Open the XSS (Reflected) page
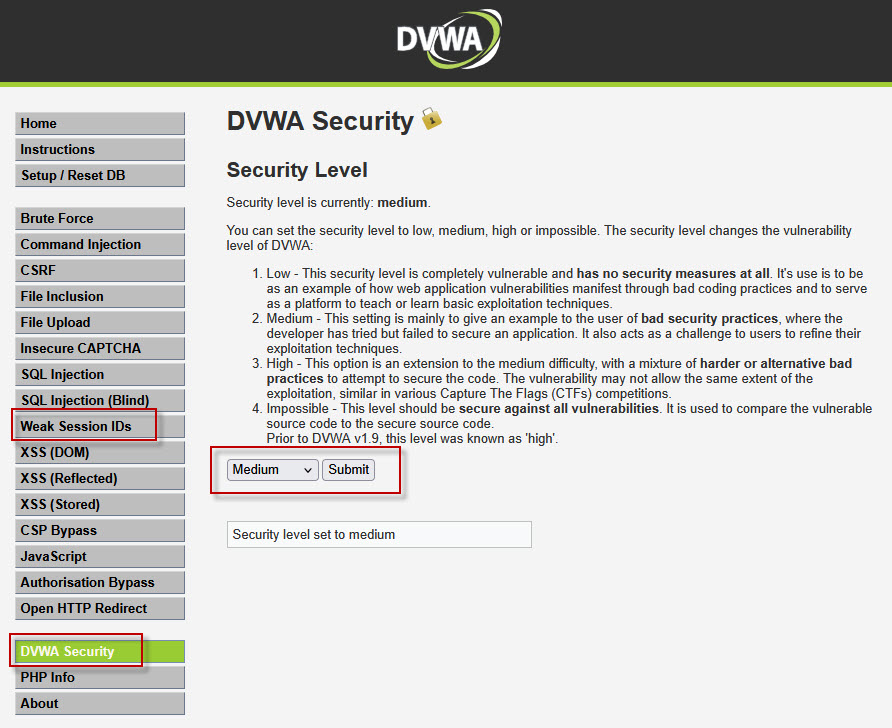892x728 pixels. coord(100,478)
